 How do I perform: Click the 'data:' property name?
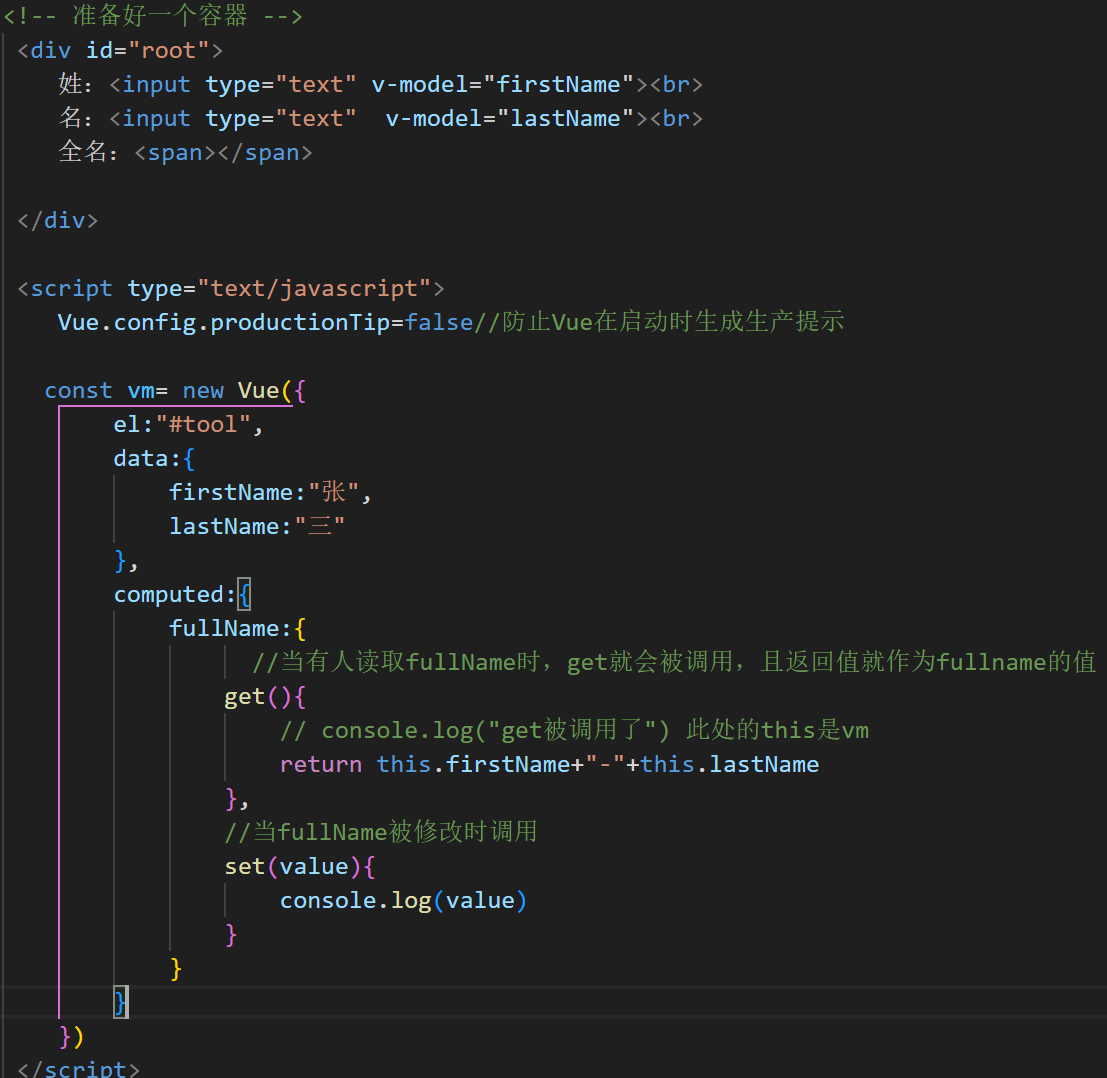pos(147,459)
